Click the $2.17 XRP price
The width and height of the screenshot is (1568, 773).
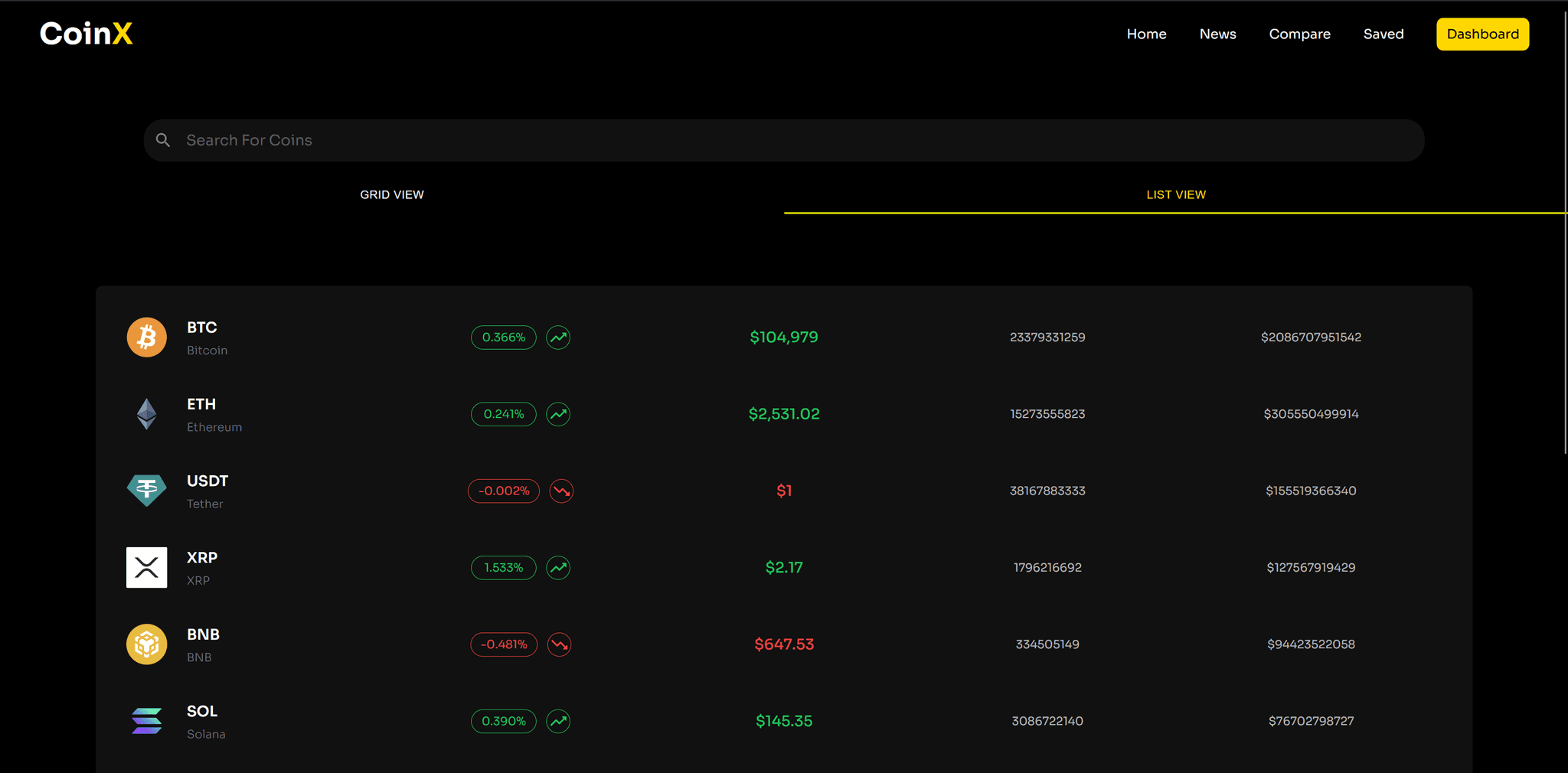784,567
